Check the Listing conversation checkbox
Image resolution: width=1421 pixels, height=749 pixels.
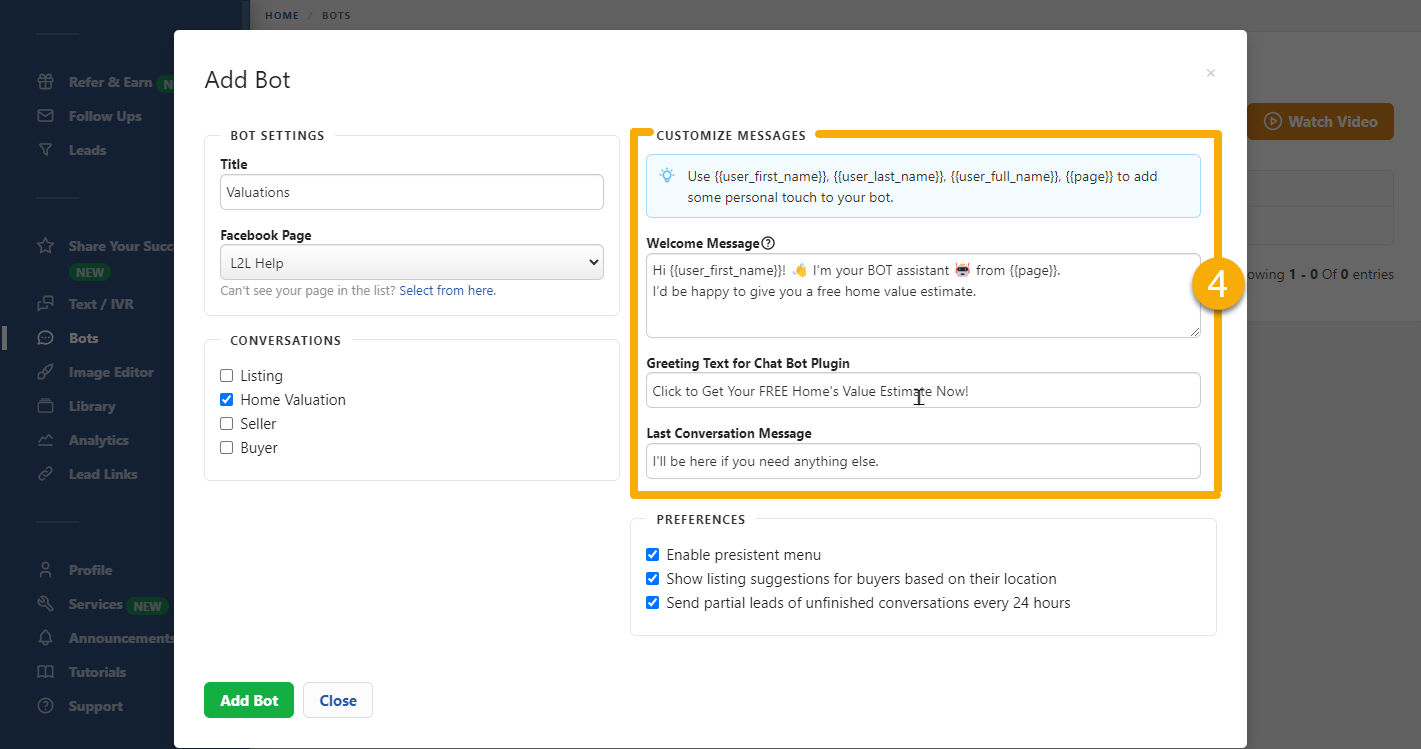[227, 376]
